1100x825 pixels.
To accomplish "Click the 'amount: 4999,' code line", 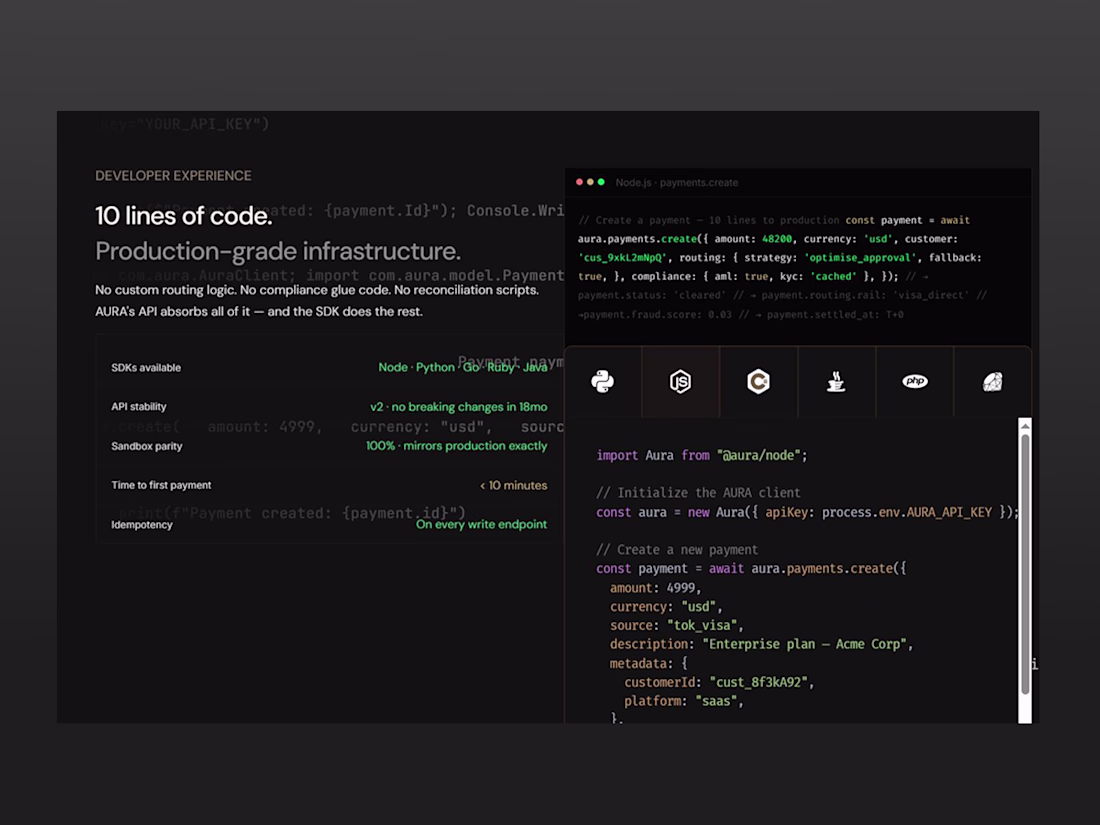I will (x=655, y=588).
